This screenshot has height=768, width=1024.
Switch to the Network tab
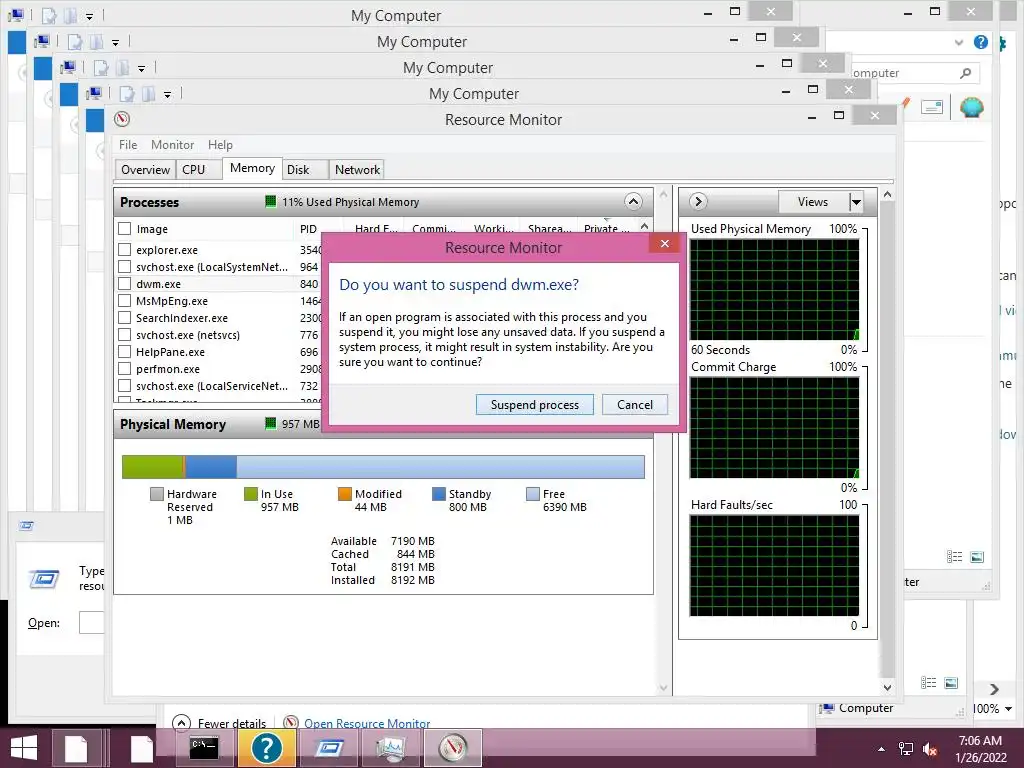tap(357, 170)
